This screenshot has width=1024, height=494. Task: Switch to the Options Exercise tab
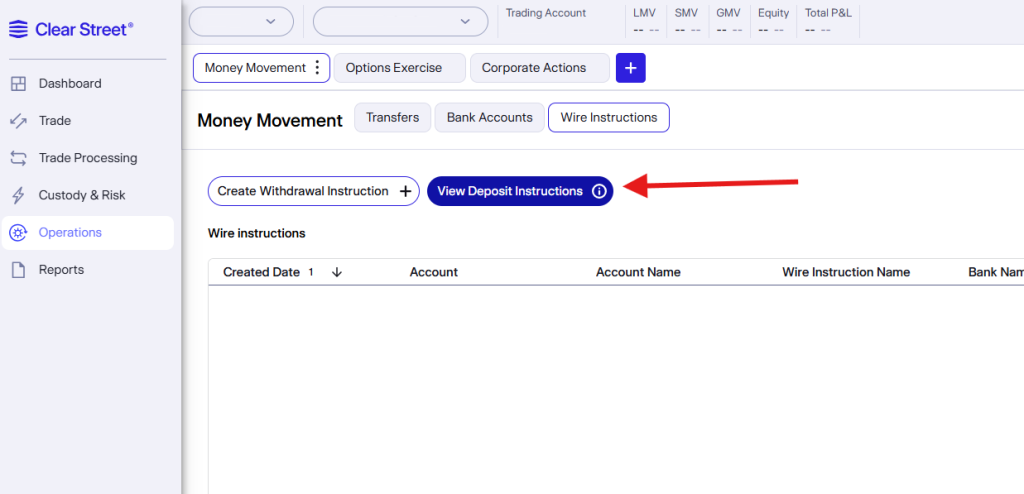[400, 68]
